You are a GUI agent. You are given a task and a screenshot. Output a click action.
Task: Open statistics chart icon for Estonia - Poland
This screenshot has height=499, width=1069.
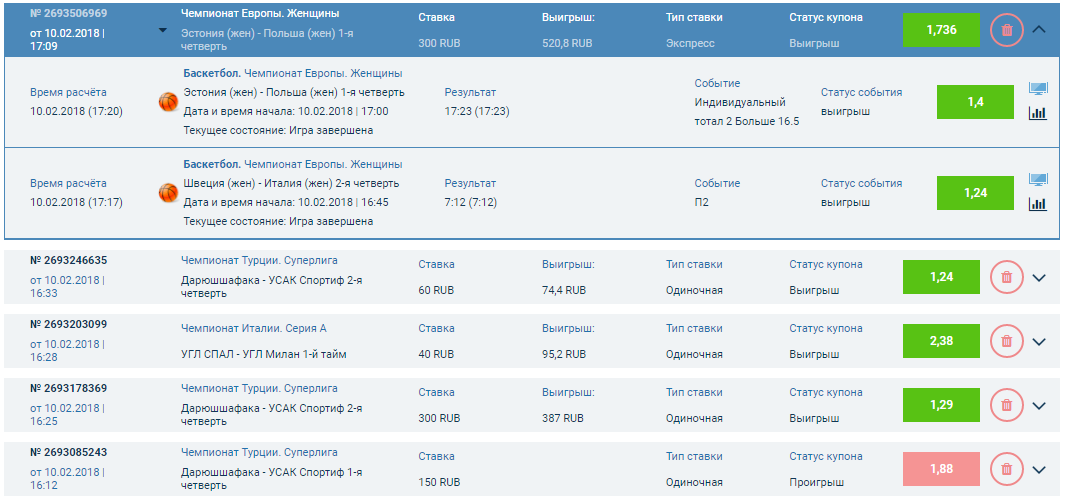(1038, 113)
